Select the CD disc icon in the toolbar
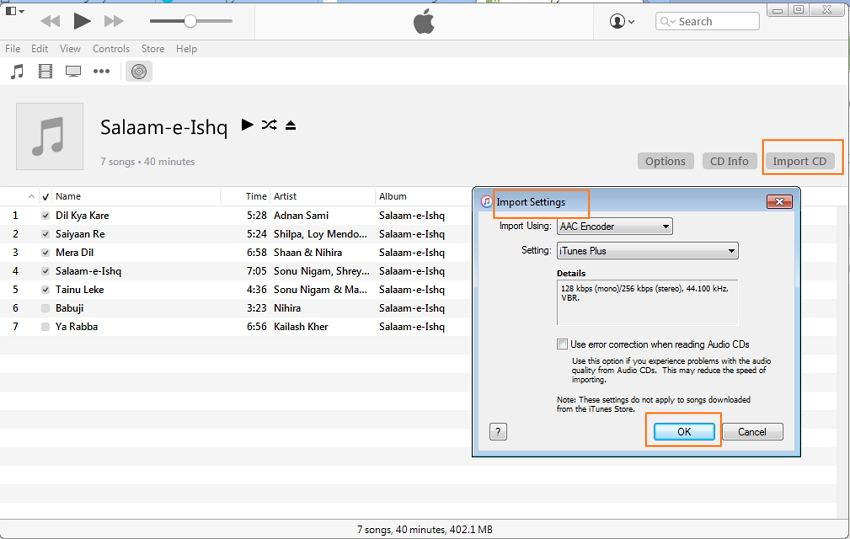 click(139, 71)
